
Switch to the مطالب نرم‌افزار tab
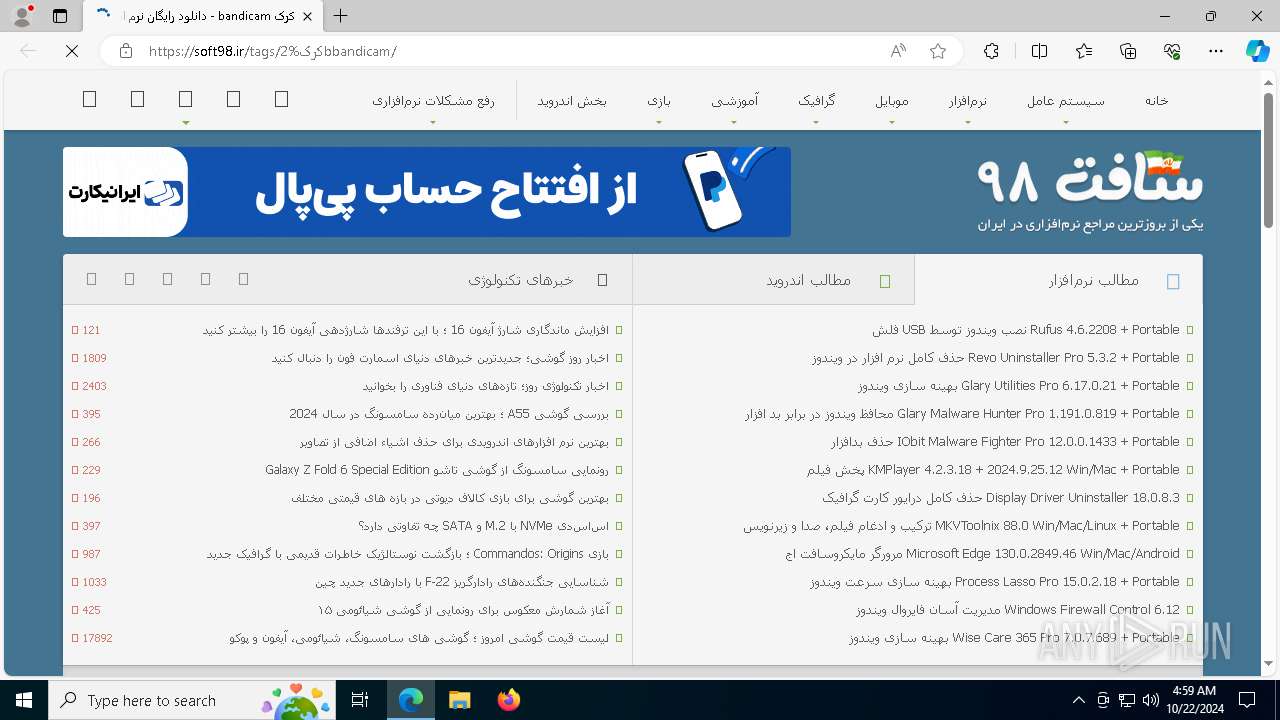(x=1058, y=280)
